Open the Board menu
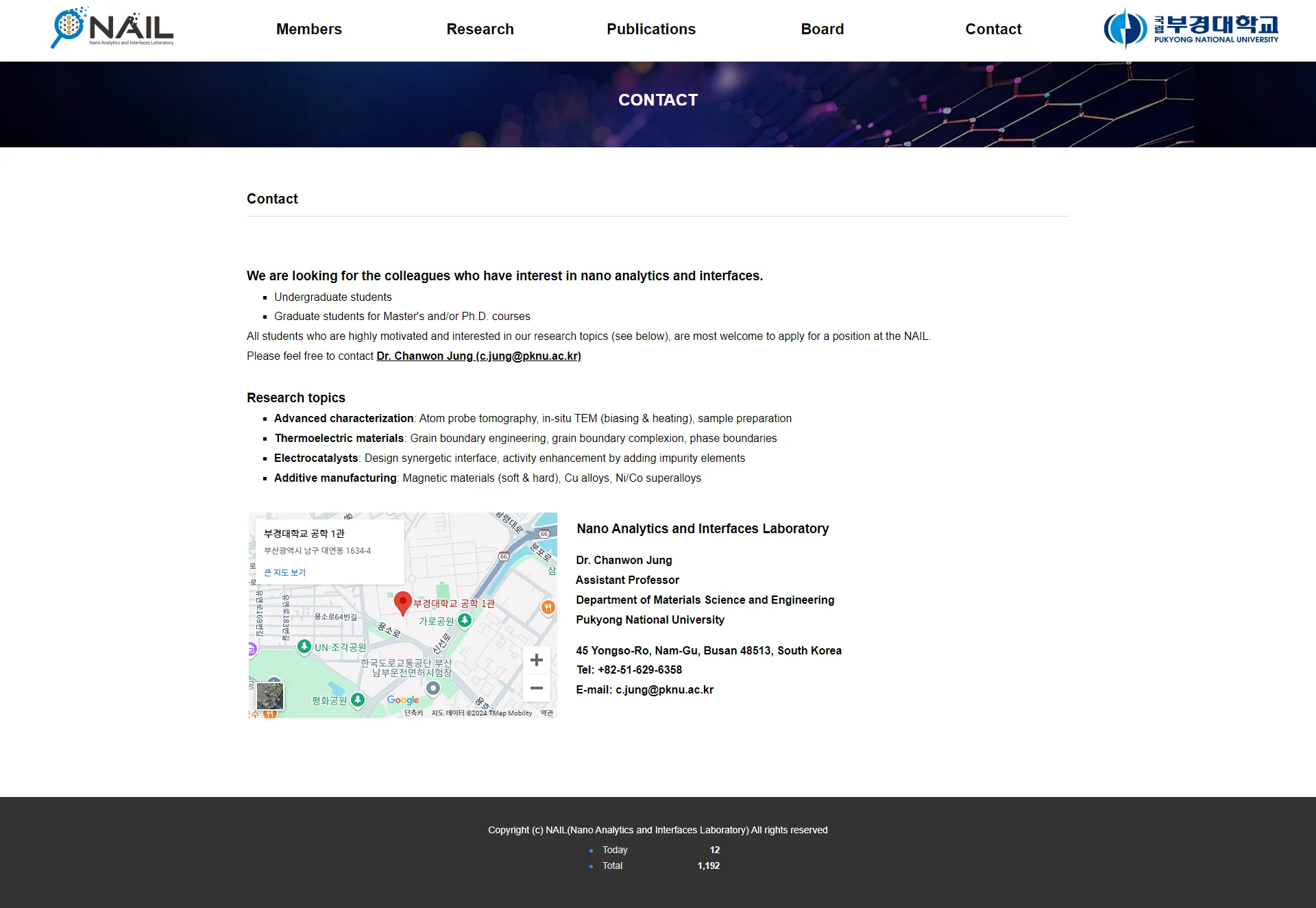 coord(822,29)
